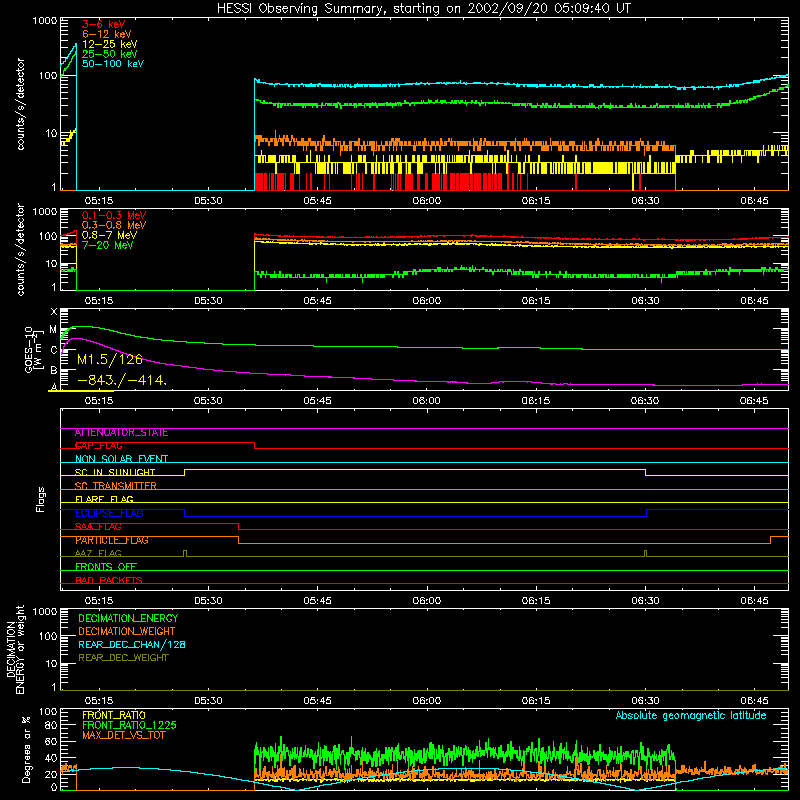Select the REAR_DEC_WEIGHT legend label
The width and height of the screenshot is (800, 800).
123,658
